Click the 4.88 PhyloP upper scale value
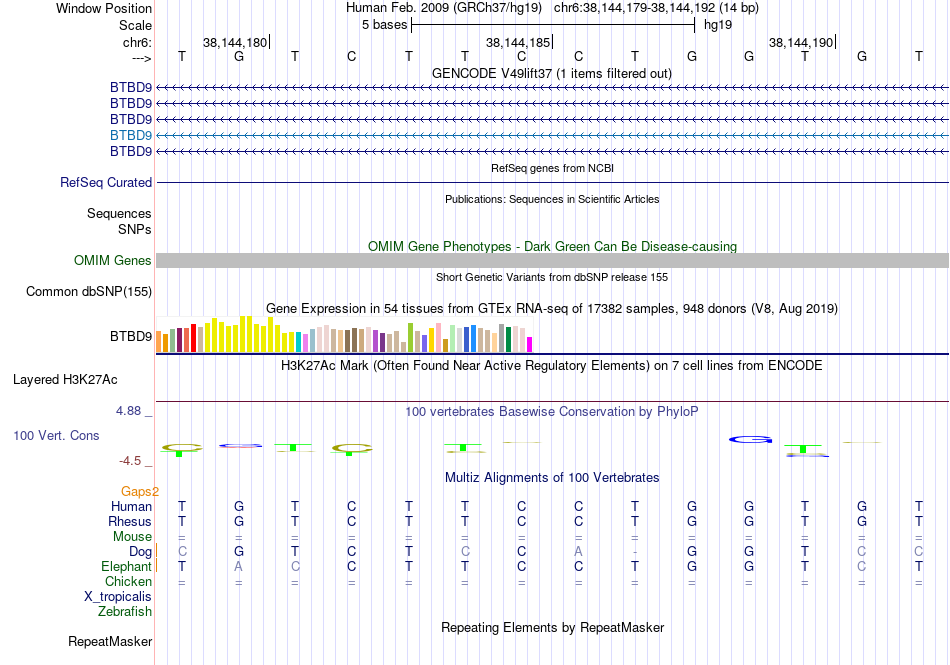The image size is (950, 665). 128,411
